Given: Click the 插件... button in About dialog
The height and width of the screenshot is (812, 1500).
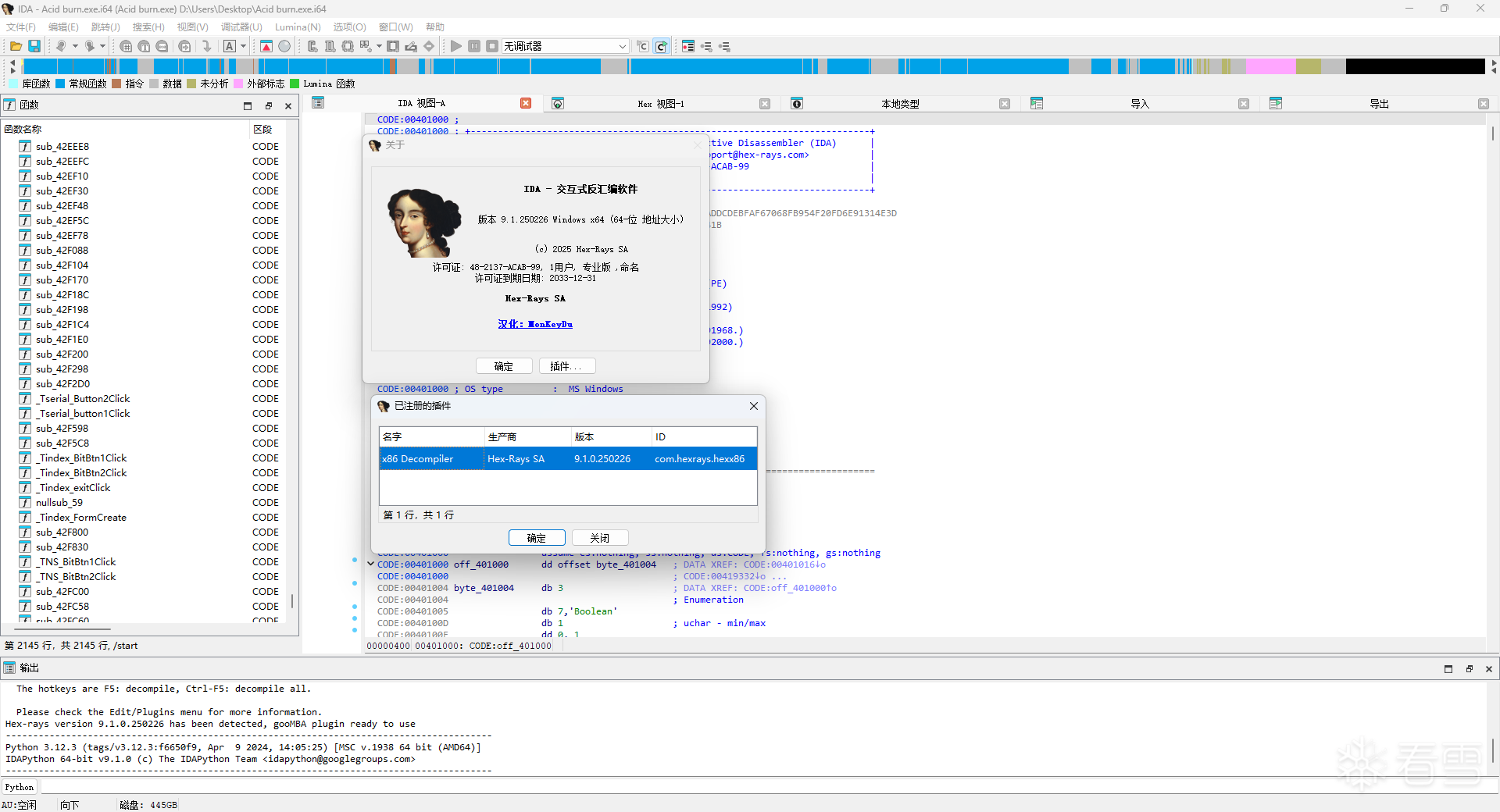Looking at the screenshot, I should point(567,366).
